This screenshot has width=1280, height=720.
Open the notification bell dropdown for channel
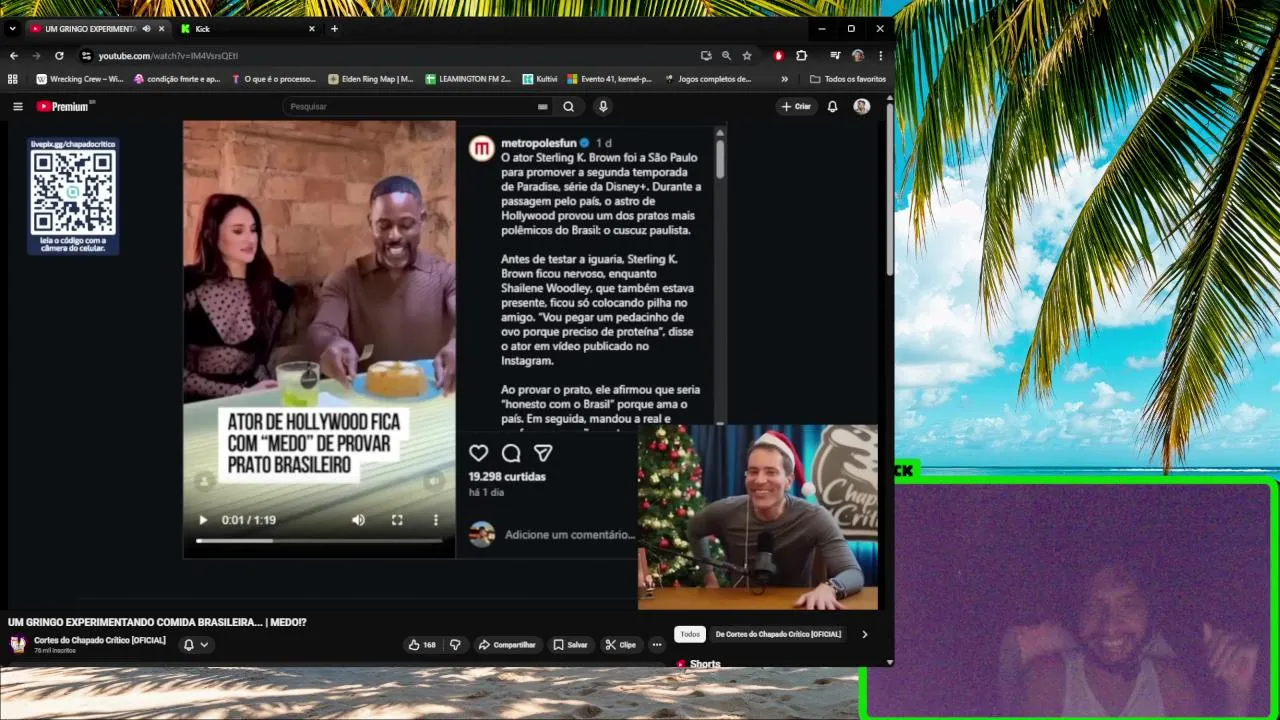196,645
